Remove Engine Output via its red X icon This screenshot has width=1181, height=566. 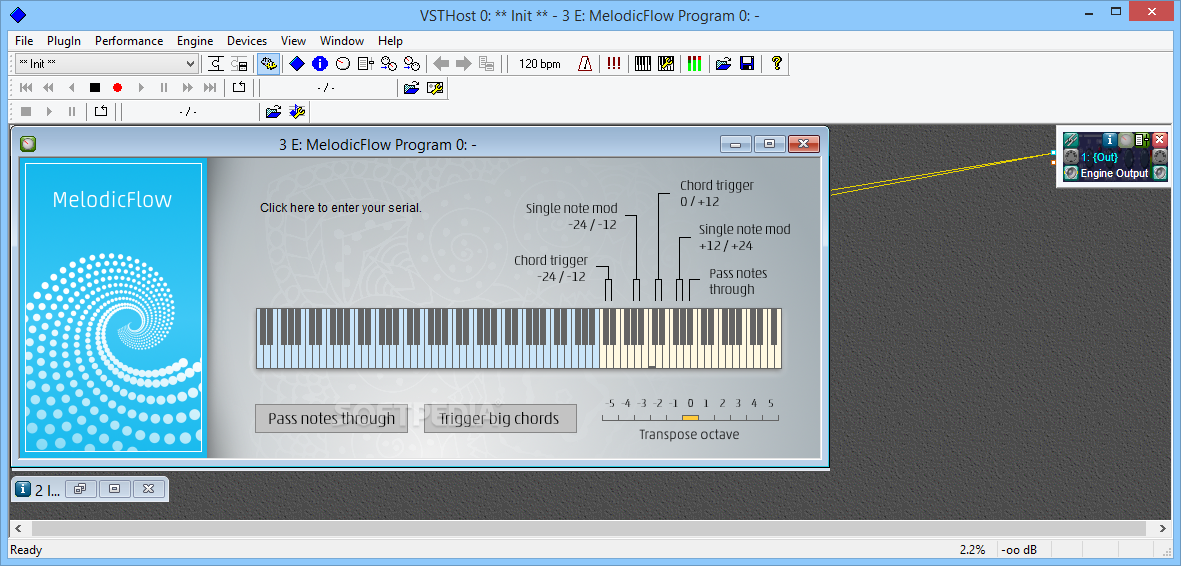click(x=1160, y=139)
